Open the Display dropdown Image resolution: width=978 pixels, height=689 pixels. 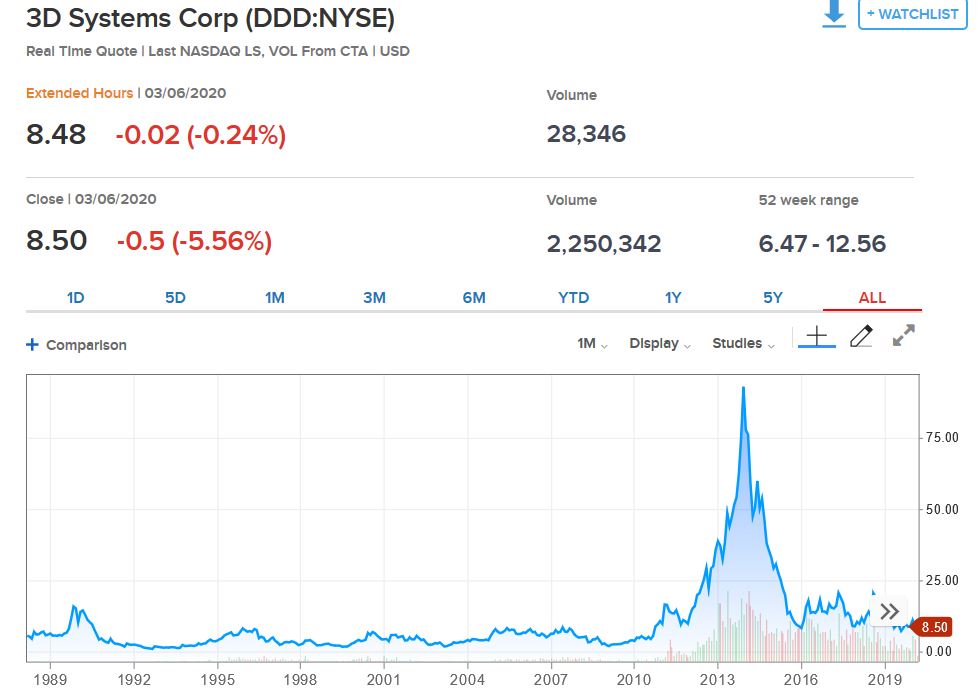pyautogui.click(x=660, y=343)
